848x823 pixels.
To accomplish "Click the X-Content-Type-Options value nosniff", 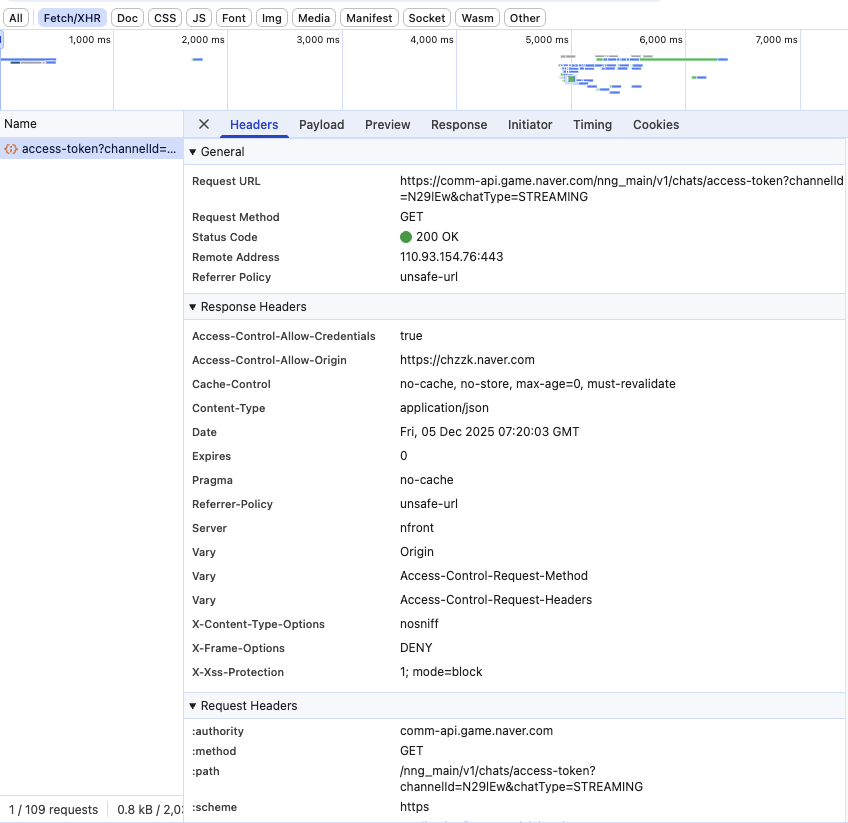I will click(x=419, y=624).
